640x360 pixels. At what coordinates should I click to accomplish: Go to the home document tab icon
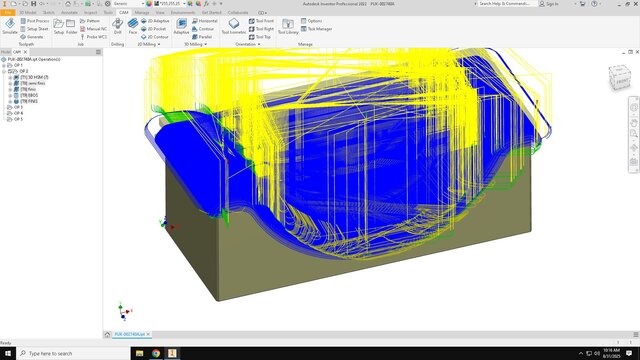pos(107,334)
